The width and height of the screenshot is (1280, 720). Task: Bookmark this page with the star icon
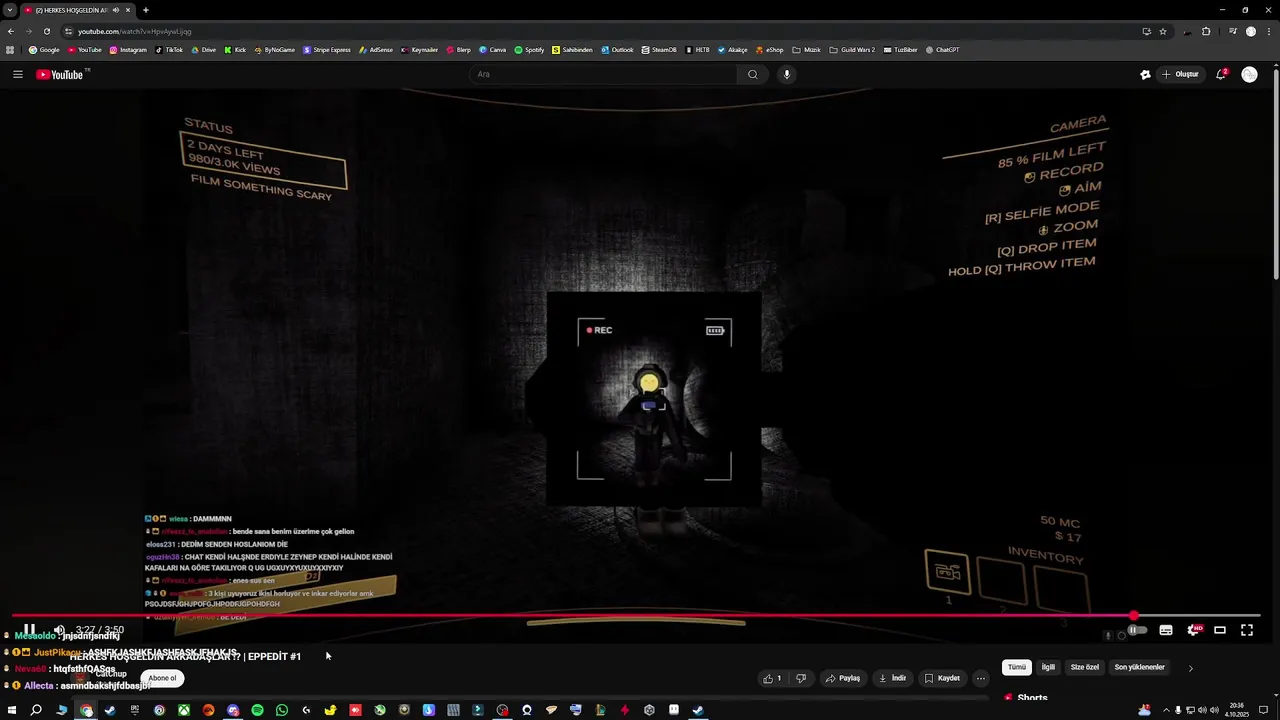1163,31
